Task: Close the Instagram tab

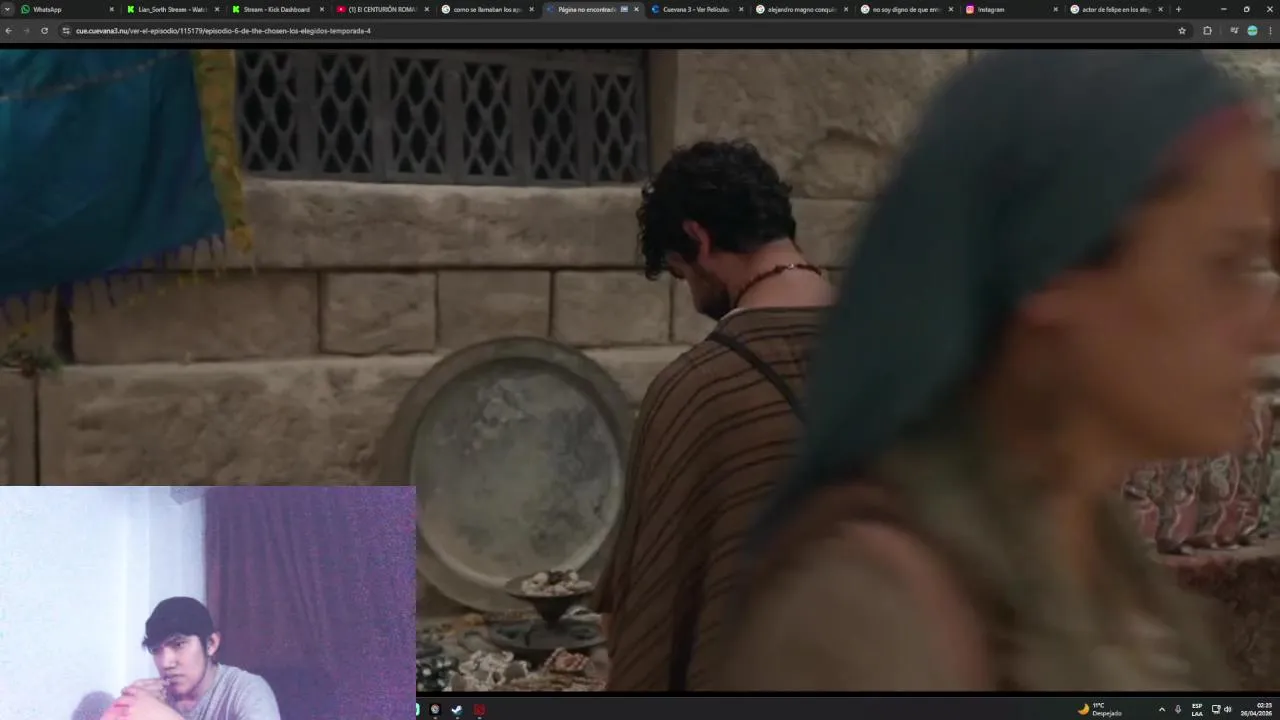Action: 1055,9
